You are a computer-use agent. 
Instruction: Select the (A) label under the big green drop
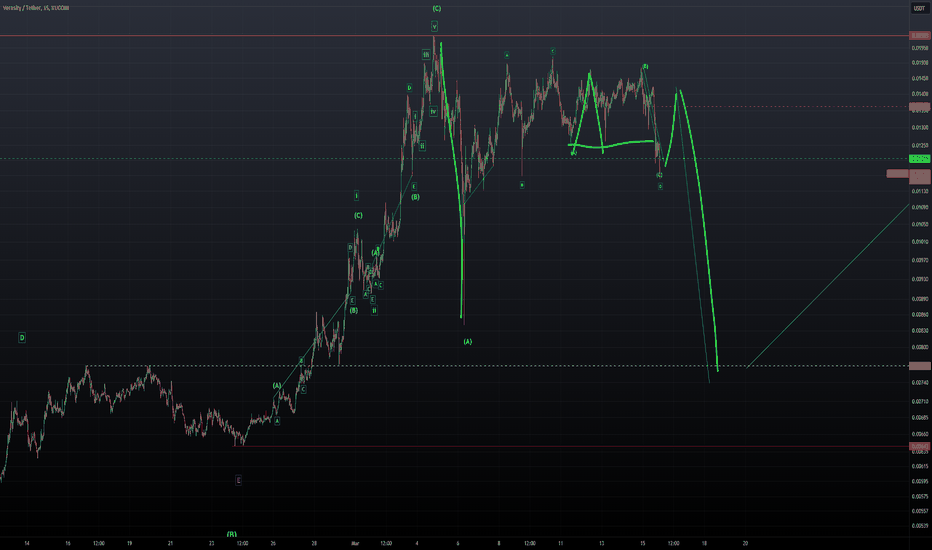click(468, 341)
